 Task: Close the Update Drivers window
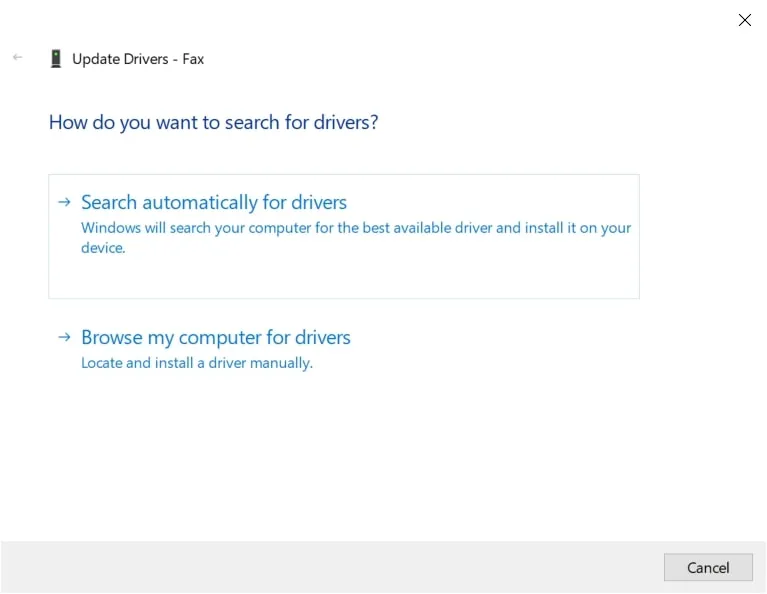(x=744, y=20)
